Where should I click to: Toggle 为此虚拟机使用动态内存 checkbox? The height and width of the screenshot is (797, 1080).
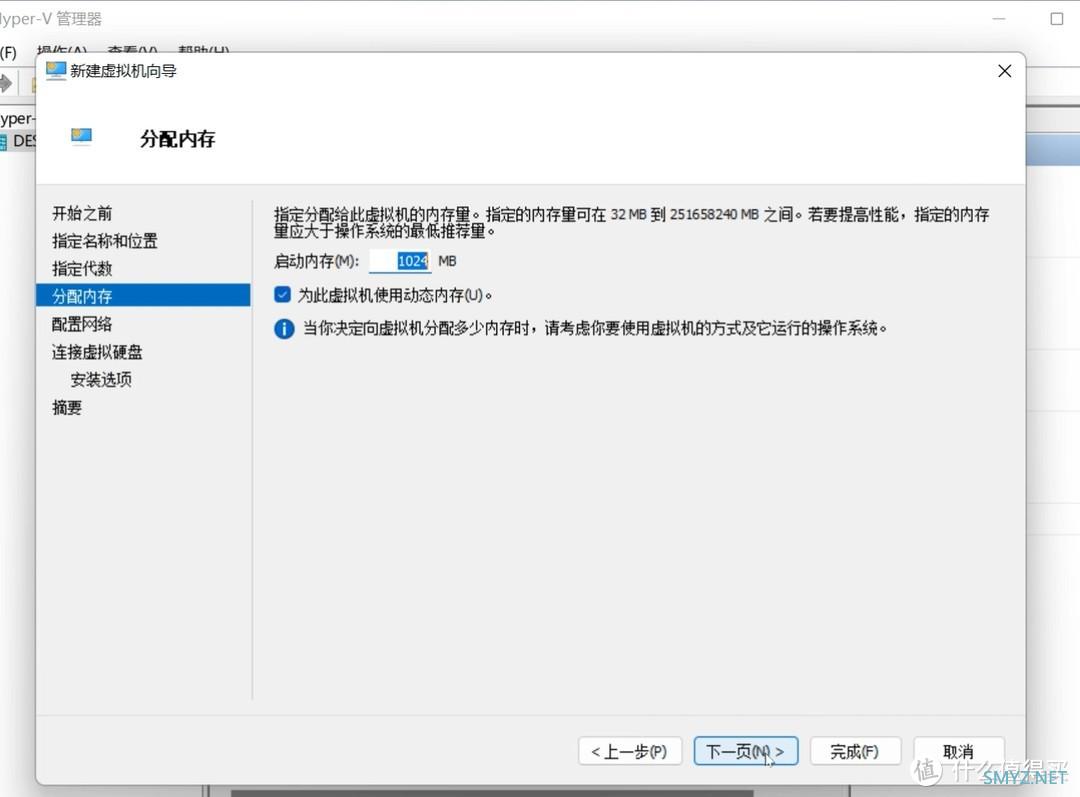283,295
